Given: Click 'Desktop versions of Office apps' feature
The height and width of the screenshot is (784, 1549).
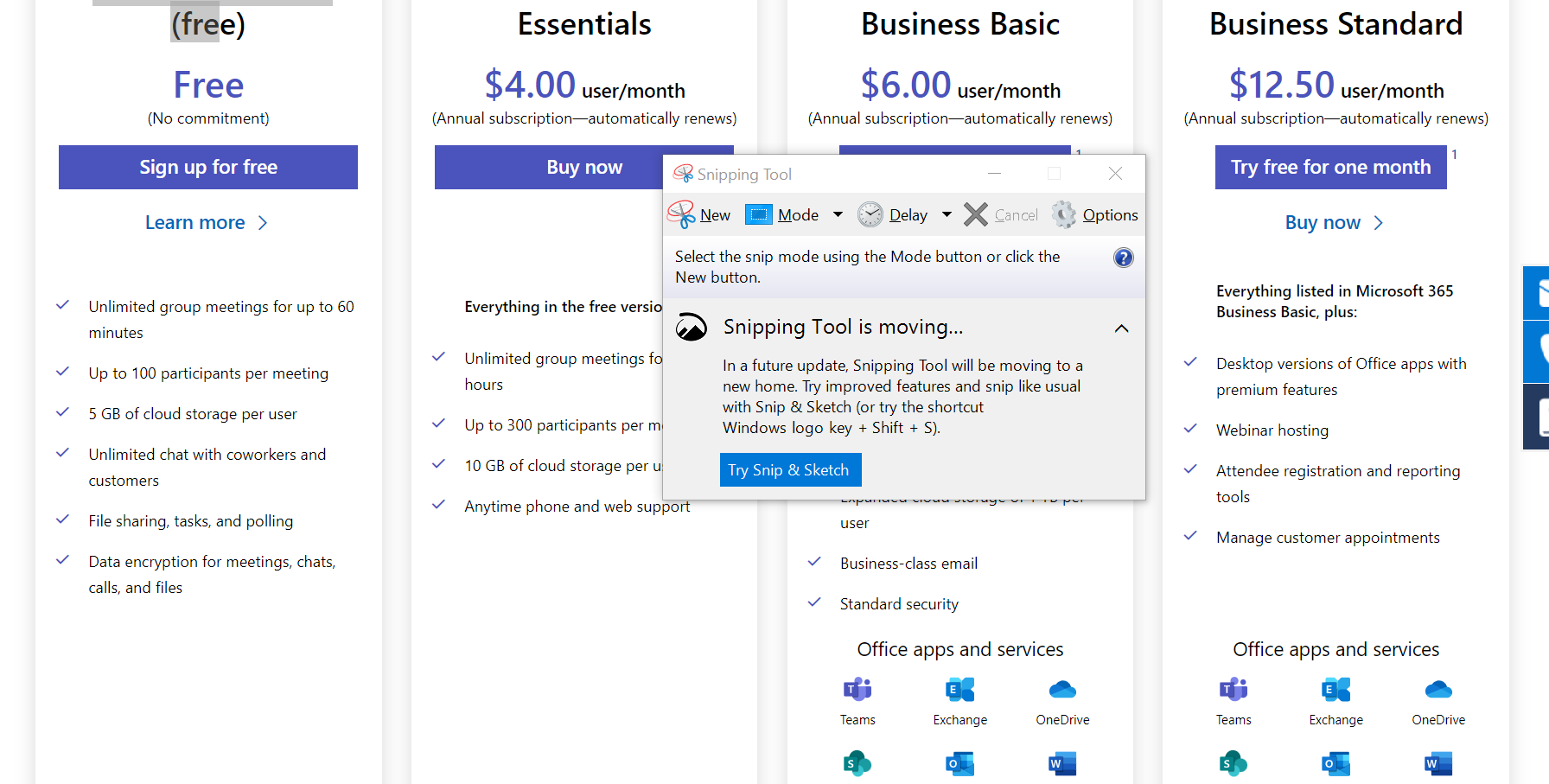Looking at the screenshot, I should pos(1342,377).
